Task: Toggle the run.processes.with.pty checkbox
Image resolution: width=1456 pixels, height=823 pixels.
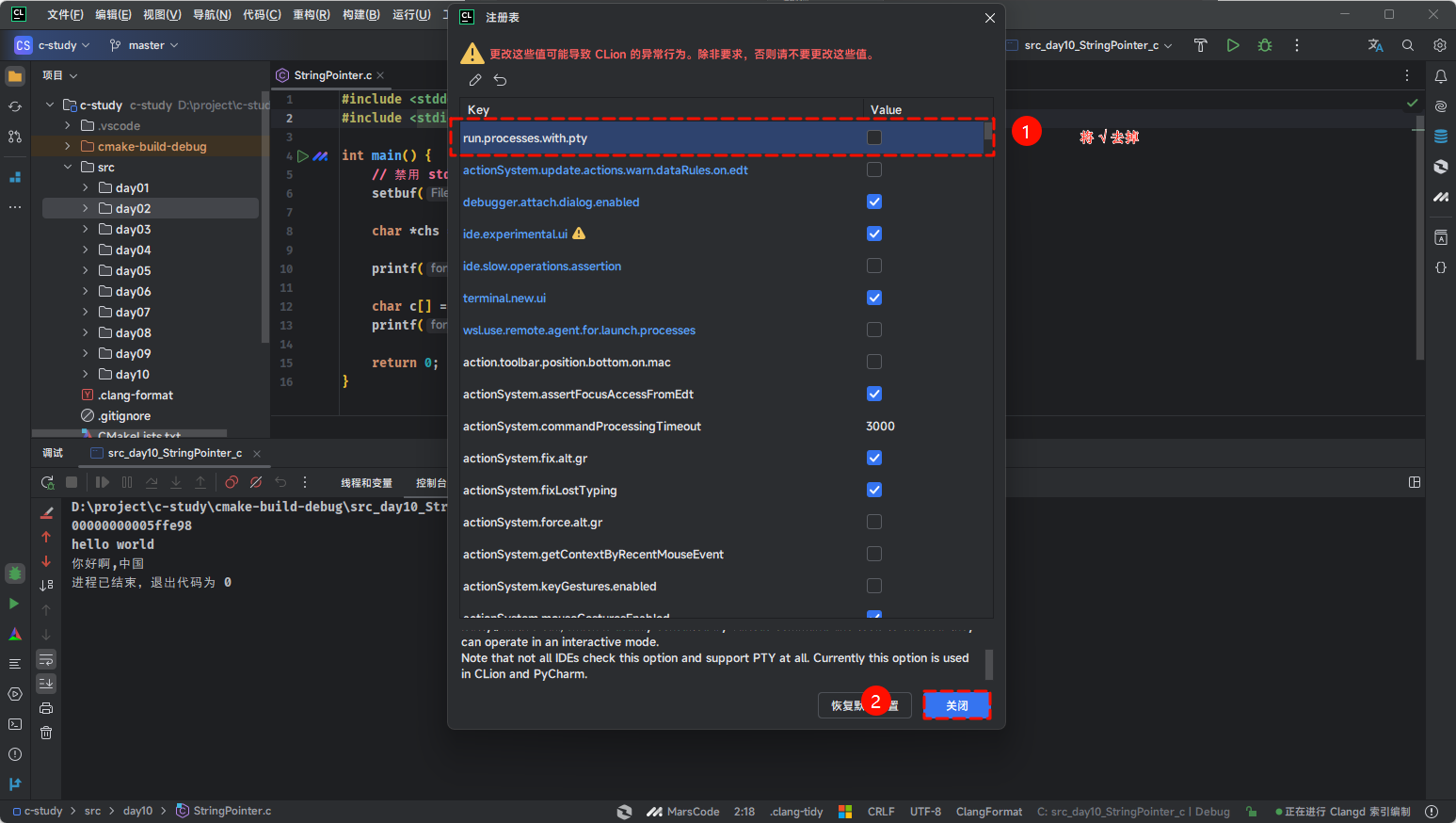Action: [x=874, y=137]
